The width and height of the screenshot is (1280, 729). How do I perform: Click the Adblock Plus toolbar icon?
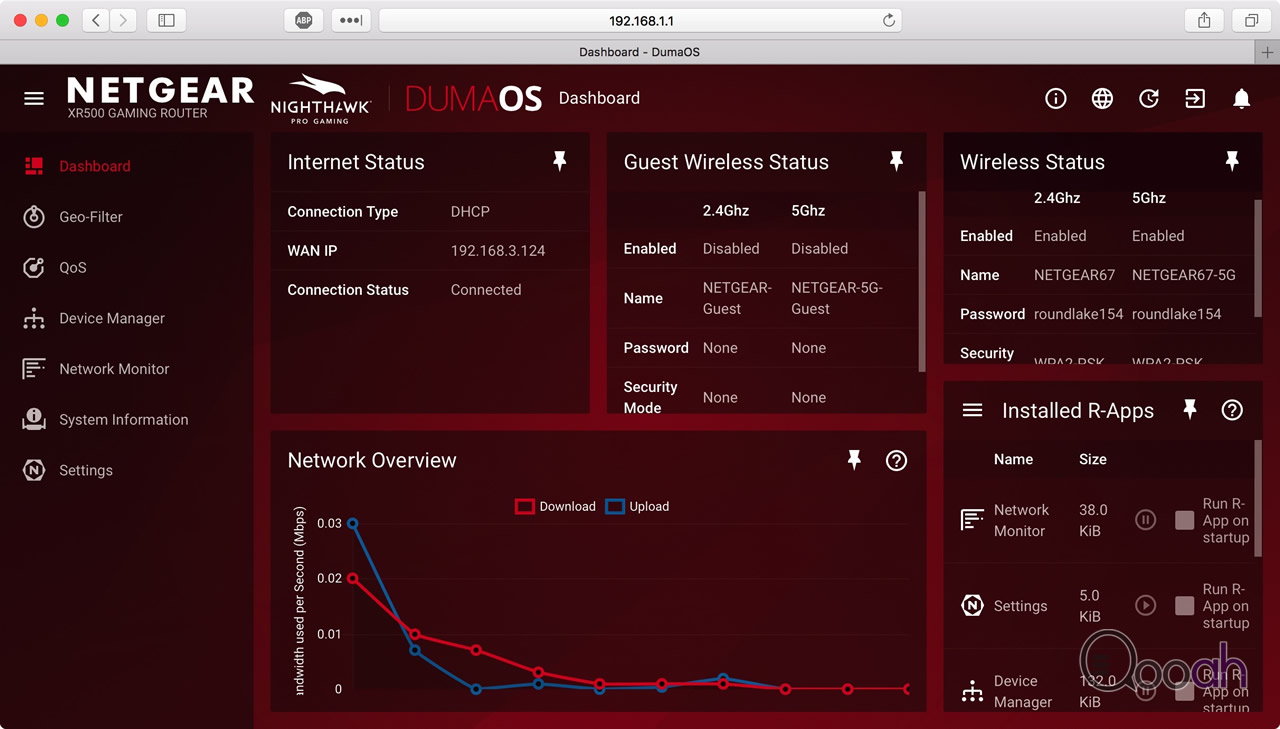point(303,20)
